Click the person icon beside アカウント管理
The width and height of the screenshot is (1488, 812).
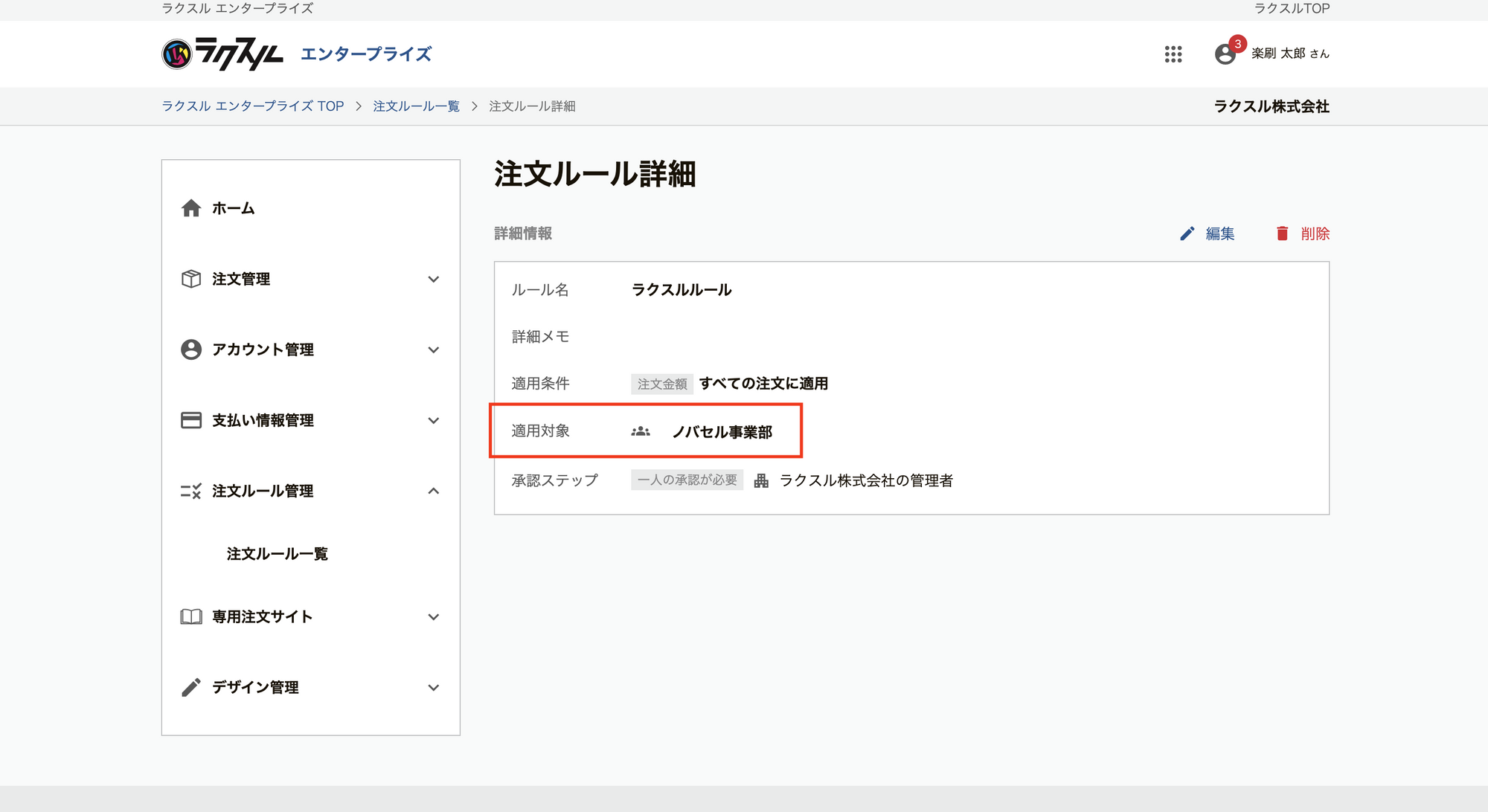(191, 349)
